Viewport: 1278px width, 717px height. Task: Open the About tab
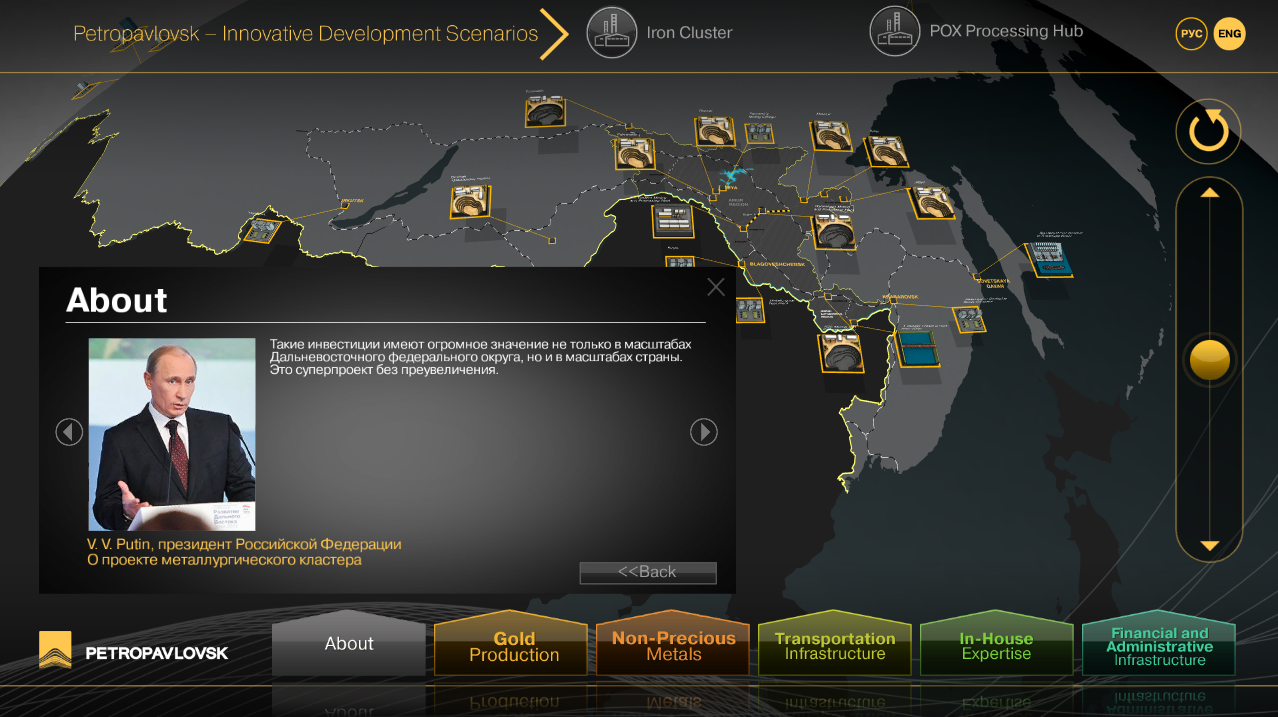[349, 644]
